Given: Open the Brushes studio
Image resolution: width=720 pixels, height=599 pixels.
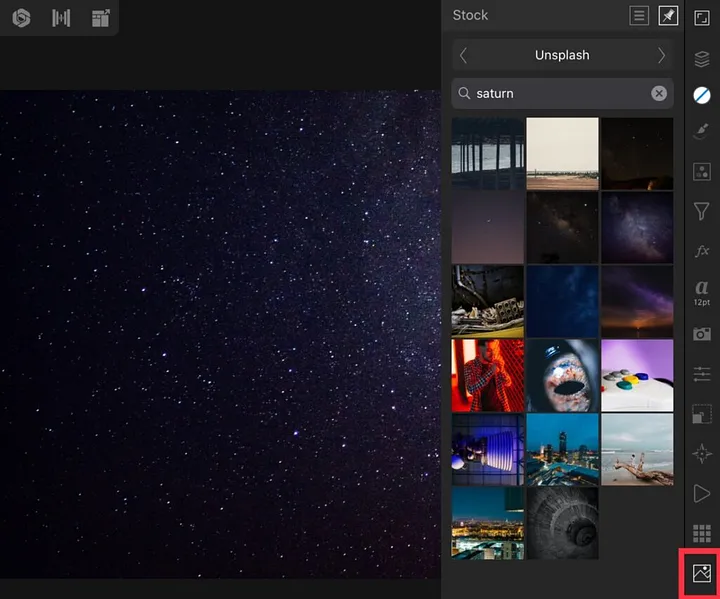Looking at the screenshot, I should click(x=702, y=133).
